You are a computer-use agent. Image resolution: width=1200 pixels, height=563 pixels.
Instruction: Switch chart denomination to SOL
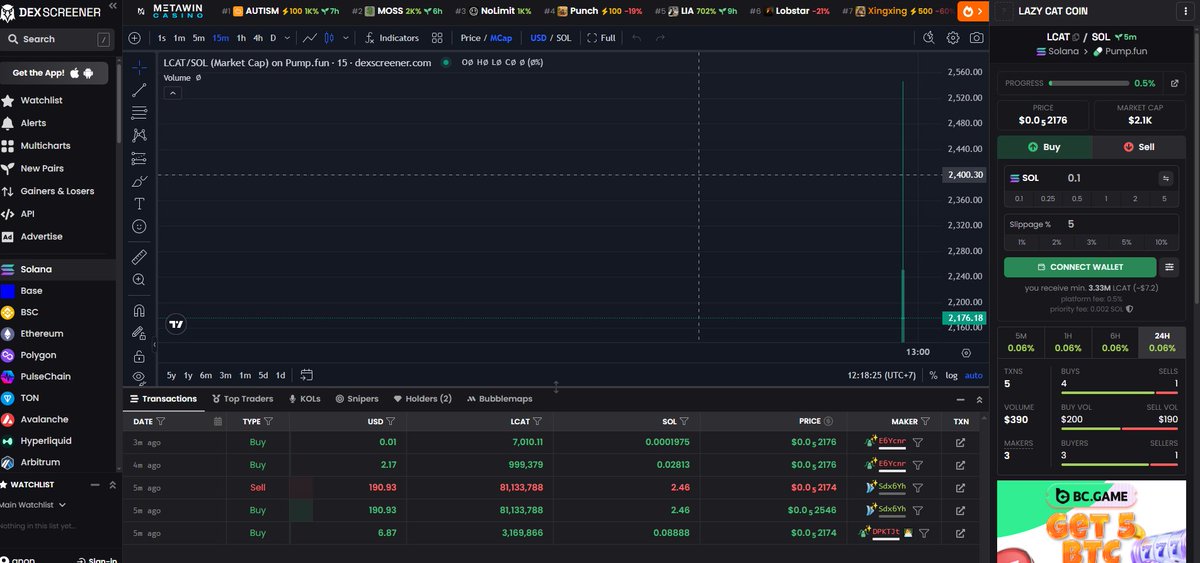(564, 38)
